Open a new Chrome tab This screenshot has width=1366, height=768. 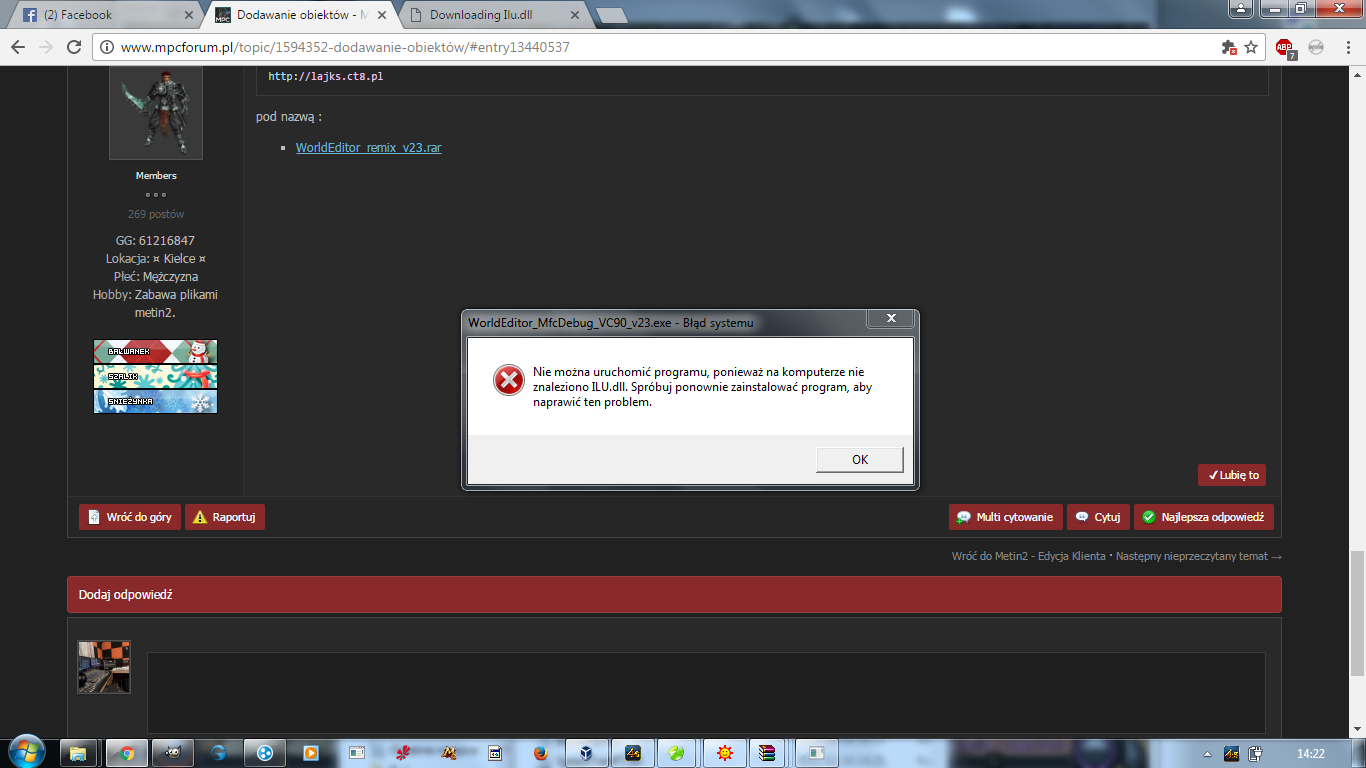(x=611, y=16)
